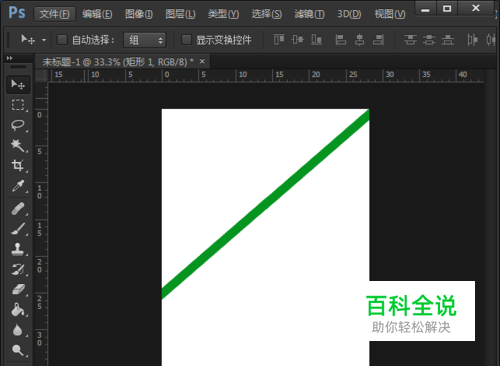The image size is (500, 366).
Task: Select the Eraser tool
Action: point(18,289)
